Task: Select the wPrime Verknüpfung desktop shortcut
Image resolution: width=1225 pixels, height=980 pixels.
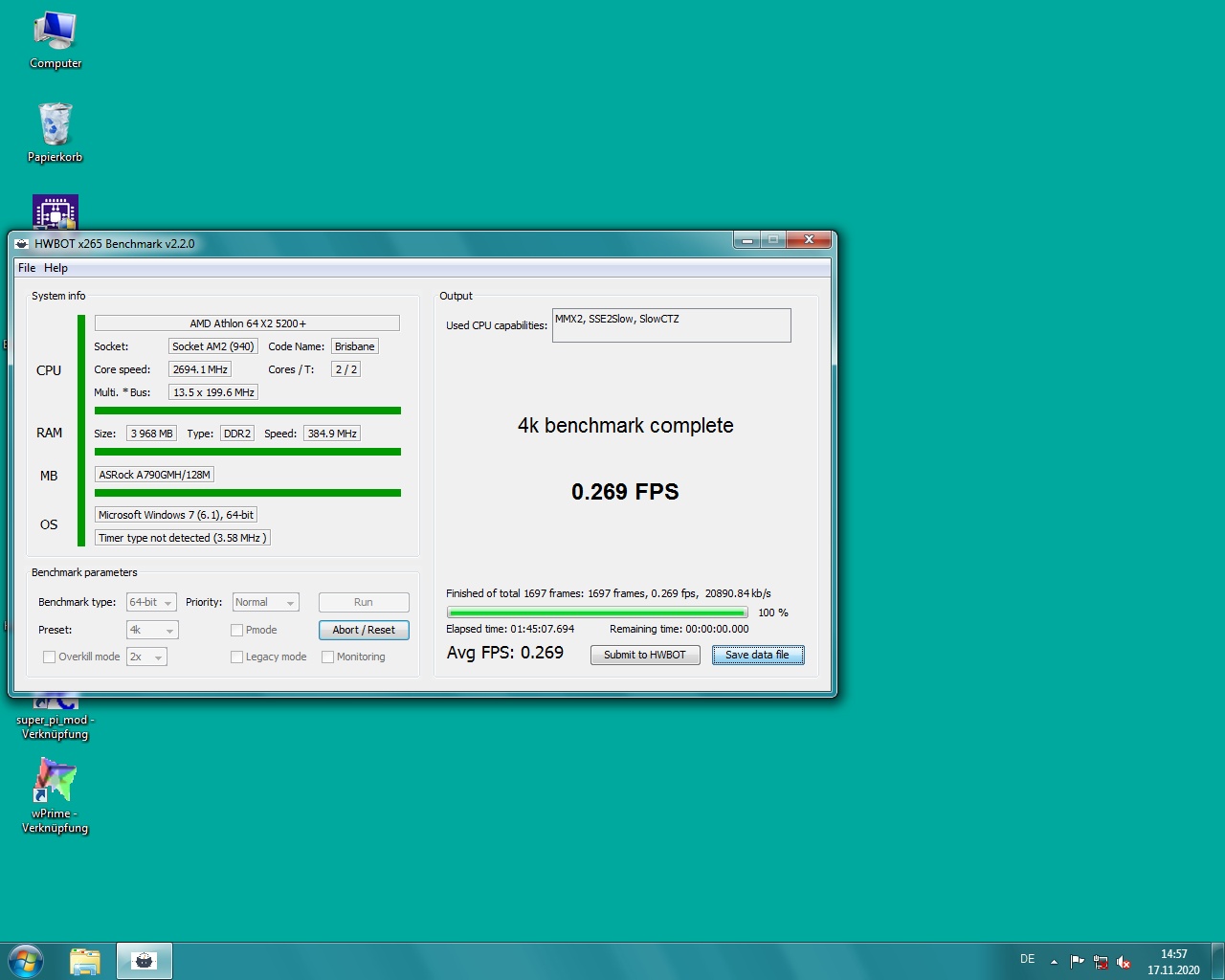Action: click(56, 795)
